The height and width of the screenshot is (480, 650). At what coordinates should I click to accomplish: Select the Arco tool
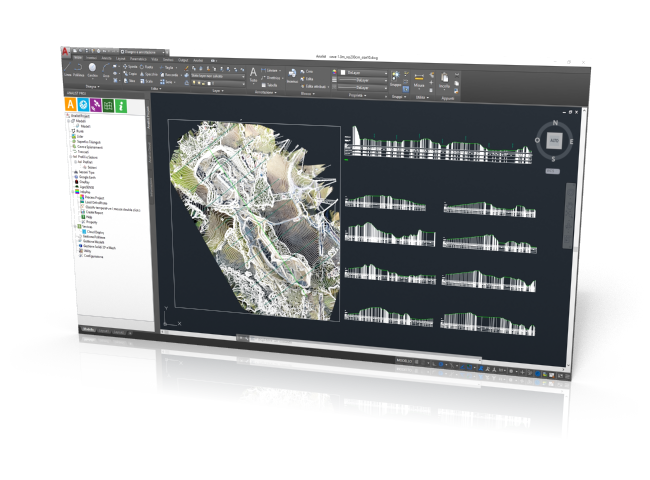tap(106, 71)
